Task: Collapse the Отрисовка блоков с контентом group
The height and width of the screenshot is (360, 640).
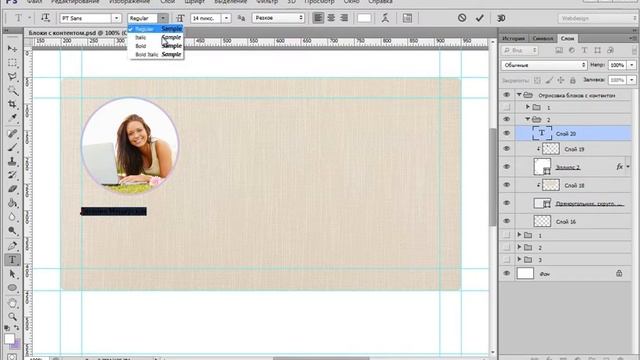Action: (x=519, y=95)
